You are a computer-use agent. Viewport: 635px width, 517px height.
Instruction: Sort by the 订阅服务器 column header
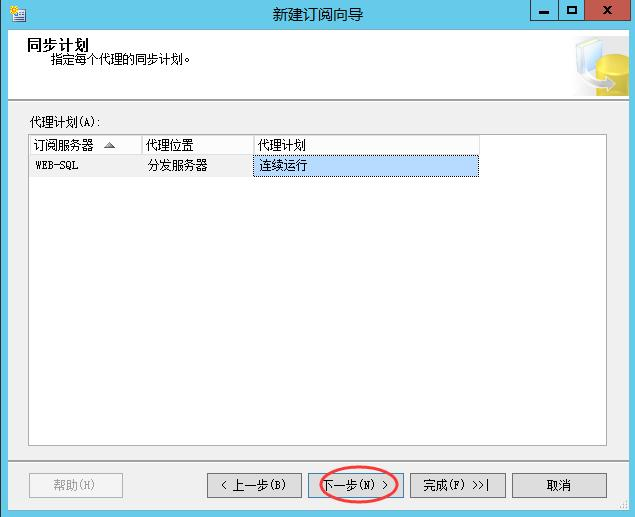[x=65, y=146]
